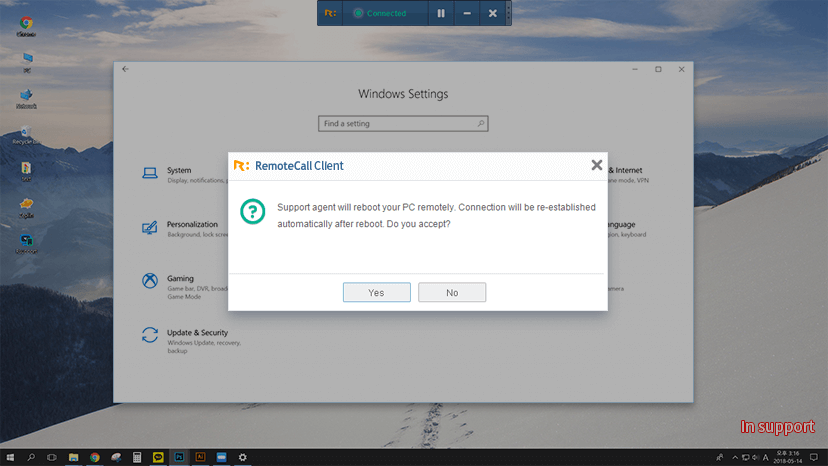828x466 pixels.
Task: Select the Network desktop icon
Action: pos(26,98)
